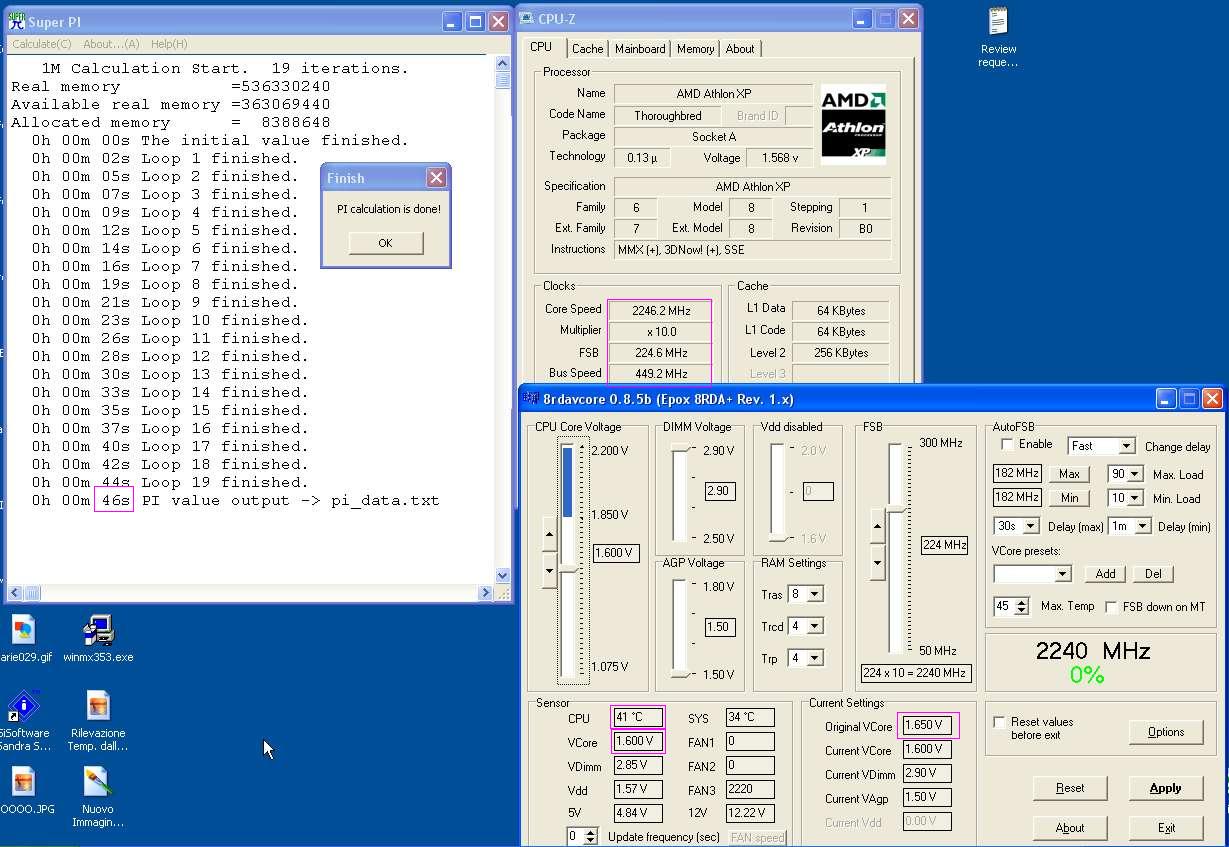The image size is (1229, 847).
Task: Click the Add VCore preset button
Action: click(1105, 574)
